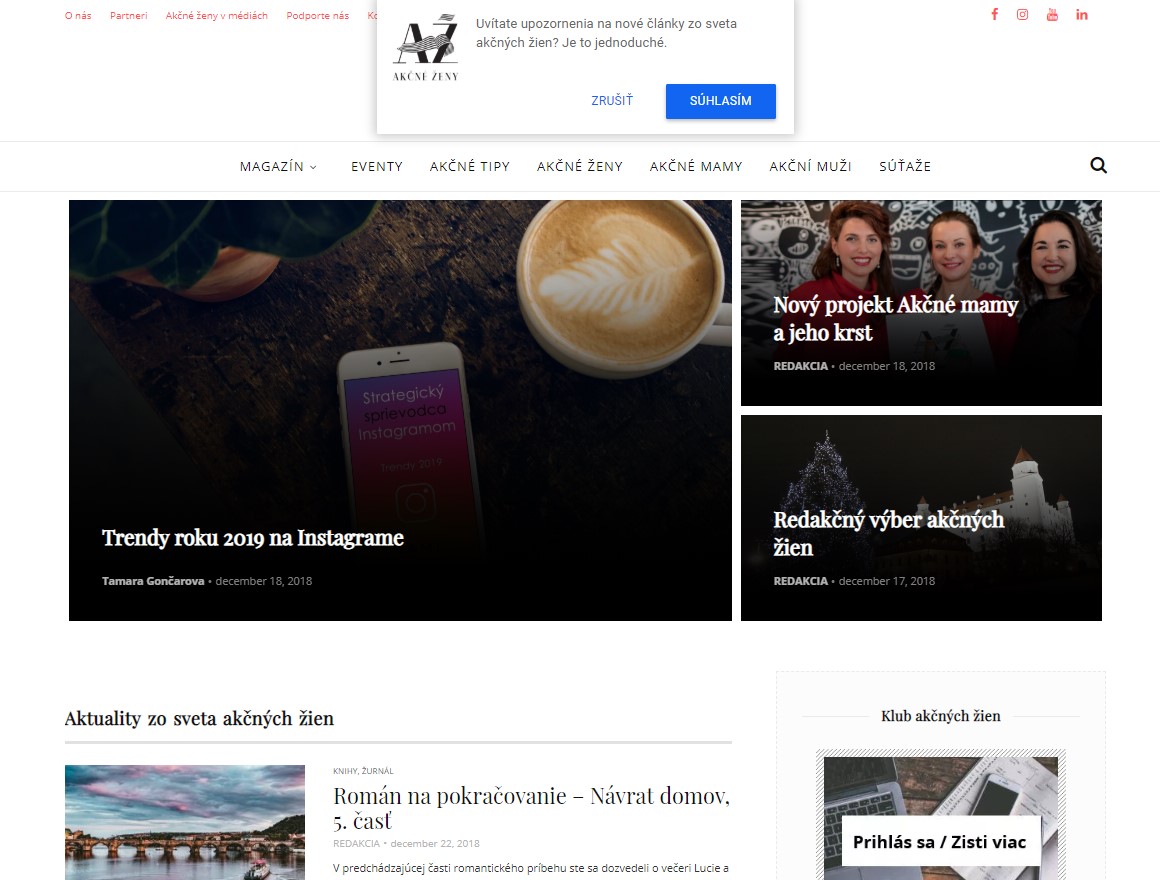Click the Akčné ženy logo in notification popup
Viewport: 1160px width, 880px height.
click(425, 47)
